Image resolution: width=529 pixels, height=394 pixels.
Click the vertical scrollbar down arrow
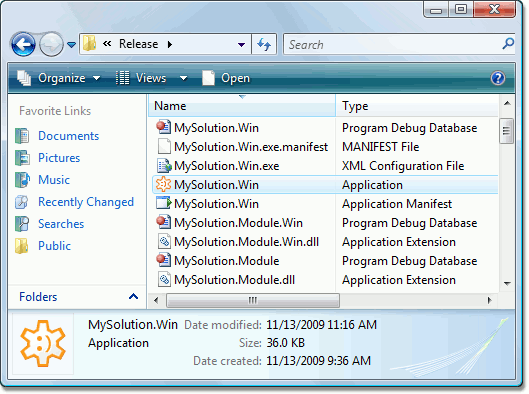[x=507, y=283]
